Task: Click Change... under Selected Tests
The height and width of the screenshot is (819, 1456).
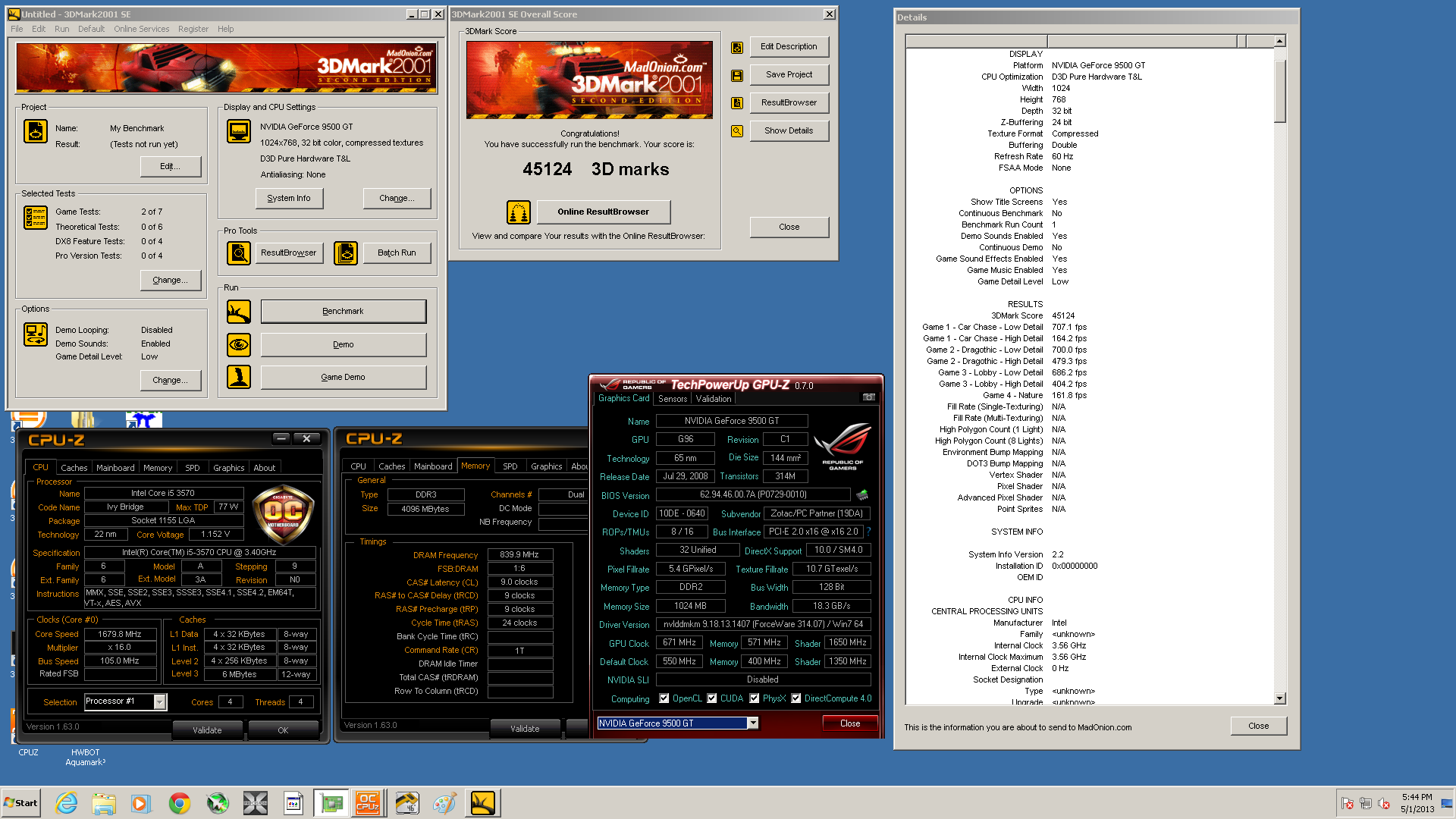Action: click(x=171, y=281)
